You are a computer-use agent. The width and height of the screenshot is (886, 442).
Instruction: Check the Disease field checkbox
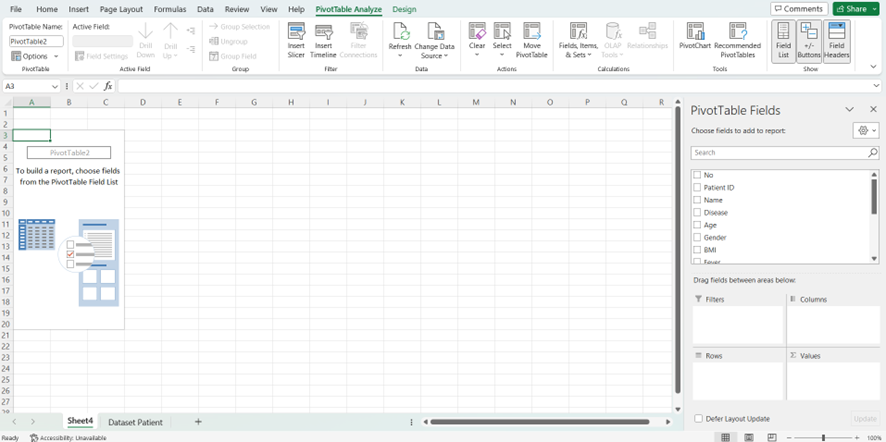tap(697, 213)
